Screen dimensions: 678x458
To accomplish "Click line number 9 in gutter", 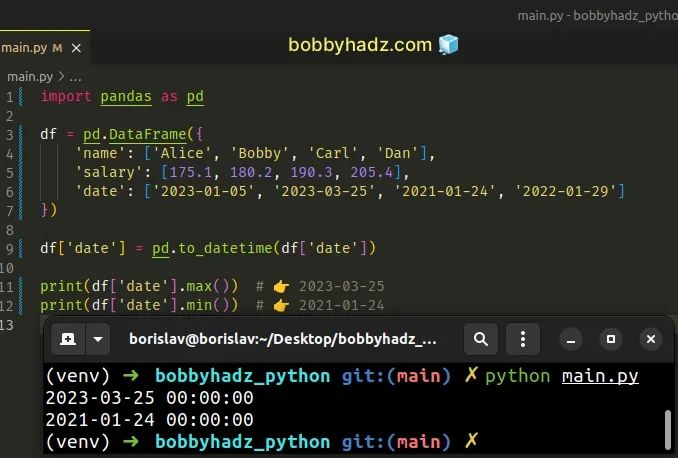I will pos(10,250).
